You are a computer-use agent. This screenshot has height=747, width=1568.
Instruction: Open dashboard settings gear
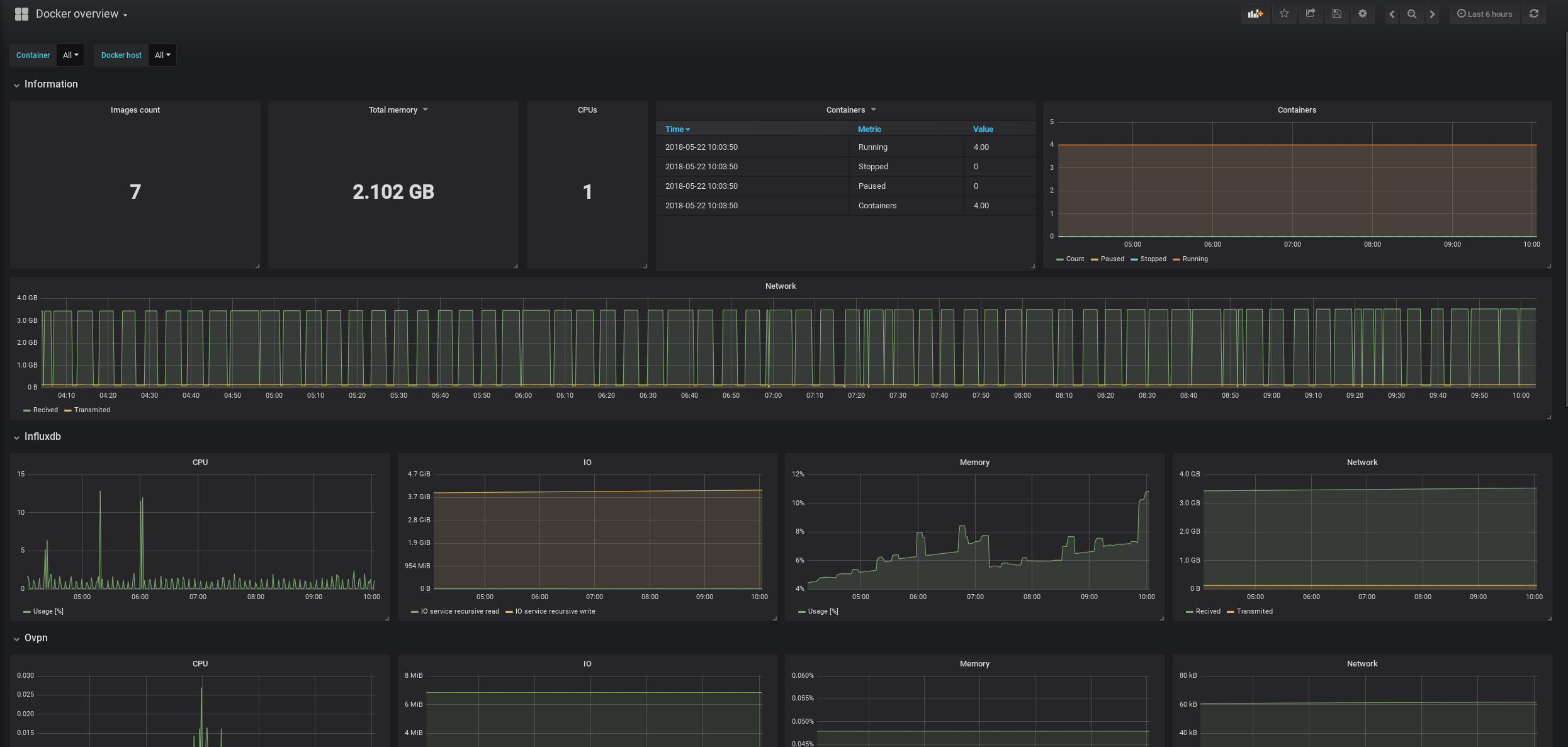click(x=1362, y=14)
